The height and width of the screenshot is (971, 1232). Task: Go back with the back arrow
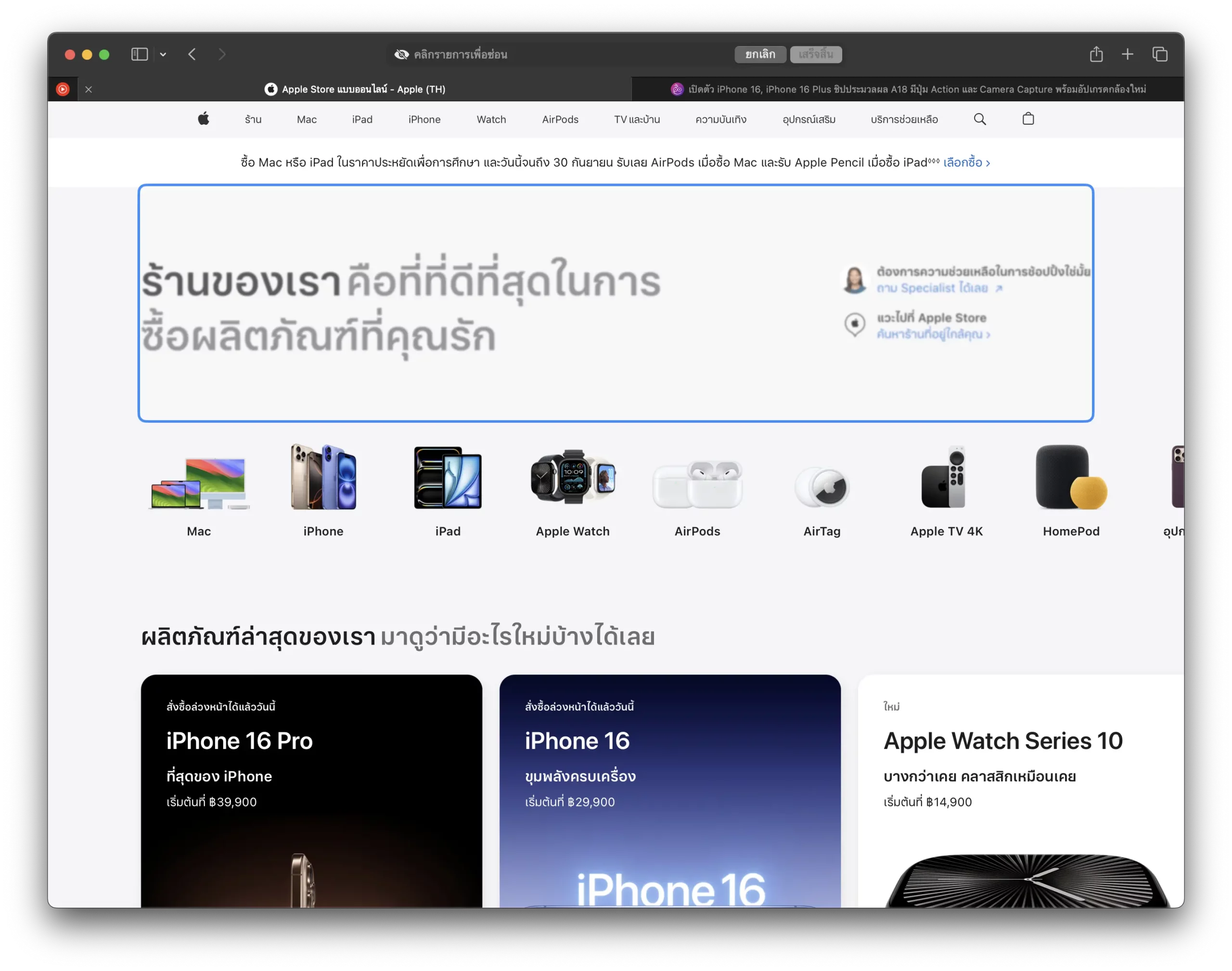[x=192, y=54]
